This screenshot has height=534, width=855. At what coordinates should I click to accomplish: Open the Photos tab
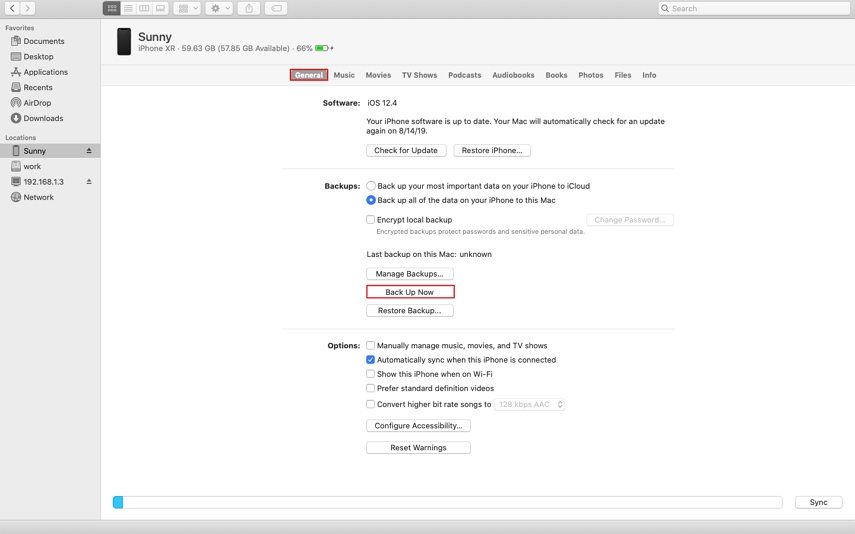point(591,75)
